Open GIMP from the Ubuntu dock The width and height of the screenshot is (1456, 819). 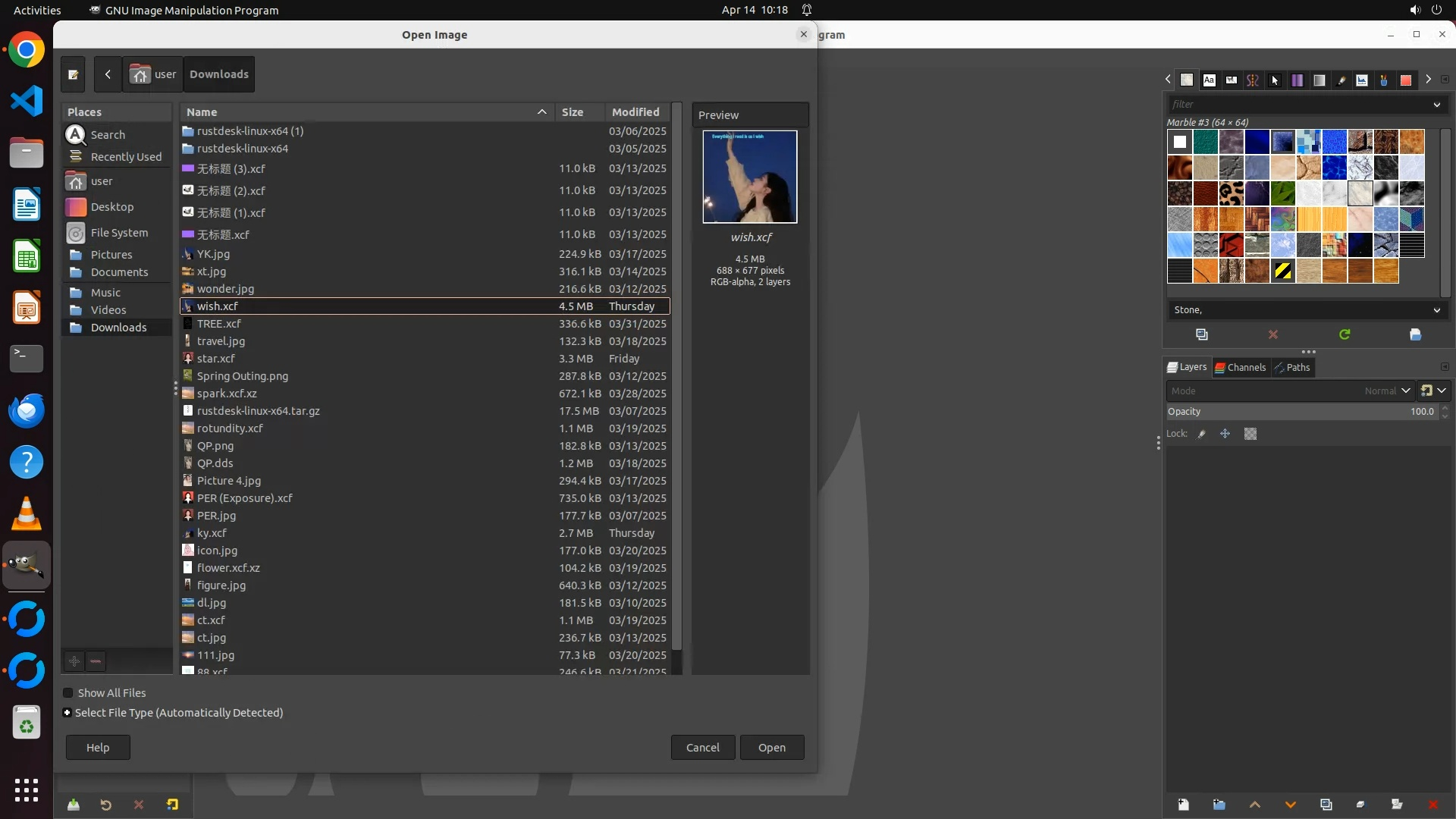coord(27,566)
